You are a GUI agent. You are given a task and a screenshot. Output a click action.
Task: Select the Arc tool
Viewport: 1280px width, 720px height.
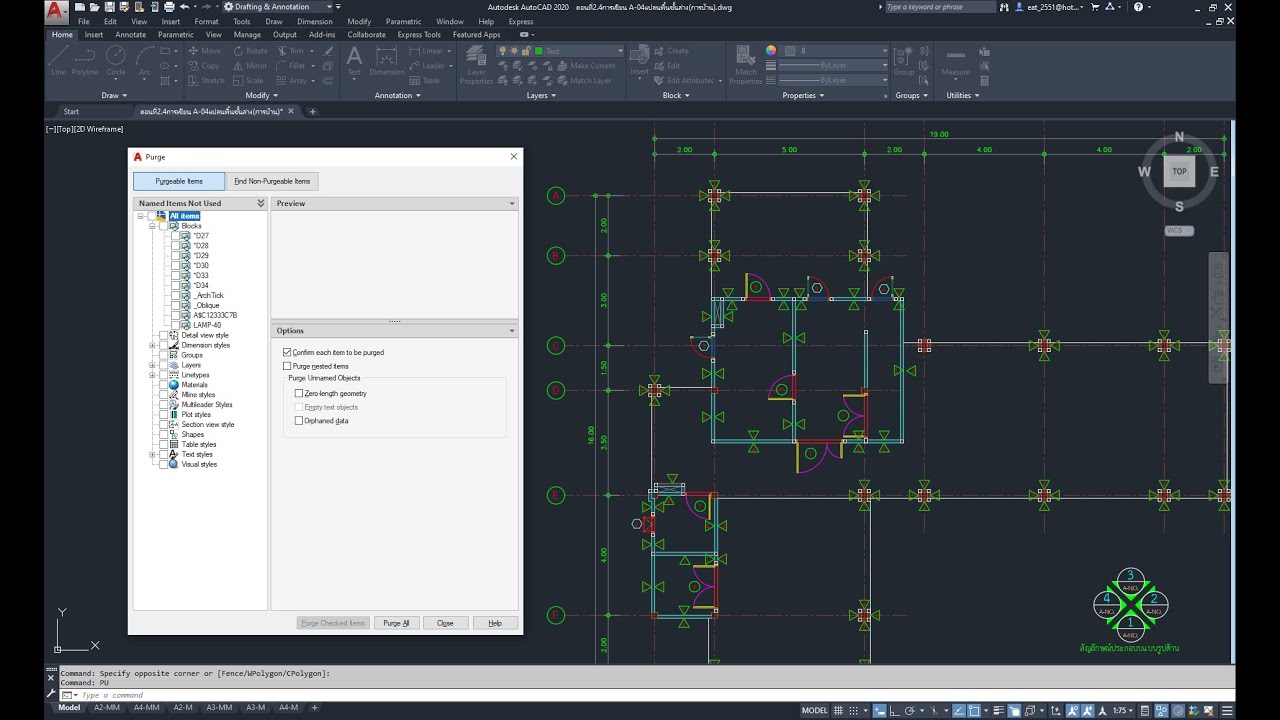pyautogui.click(x=144, y=60)
